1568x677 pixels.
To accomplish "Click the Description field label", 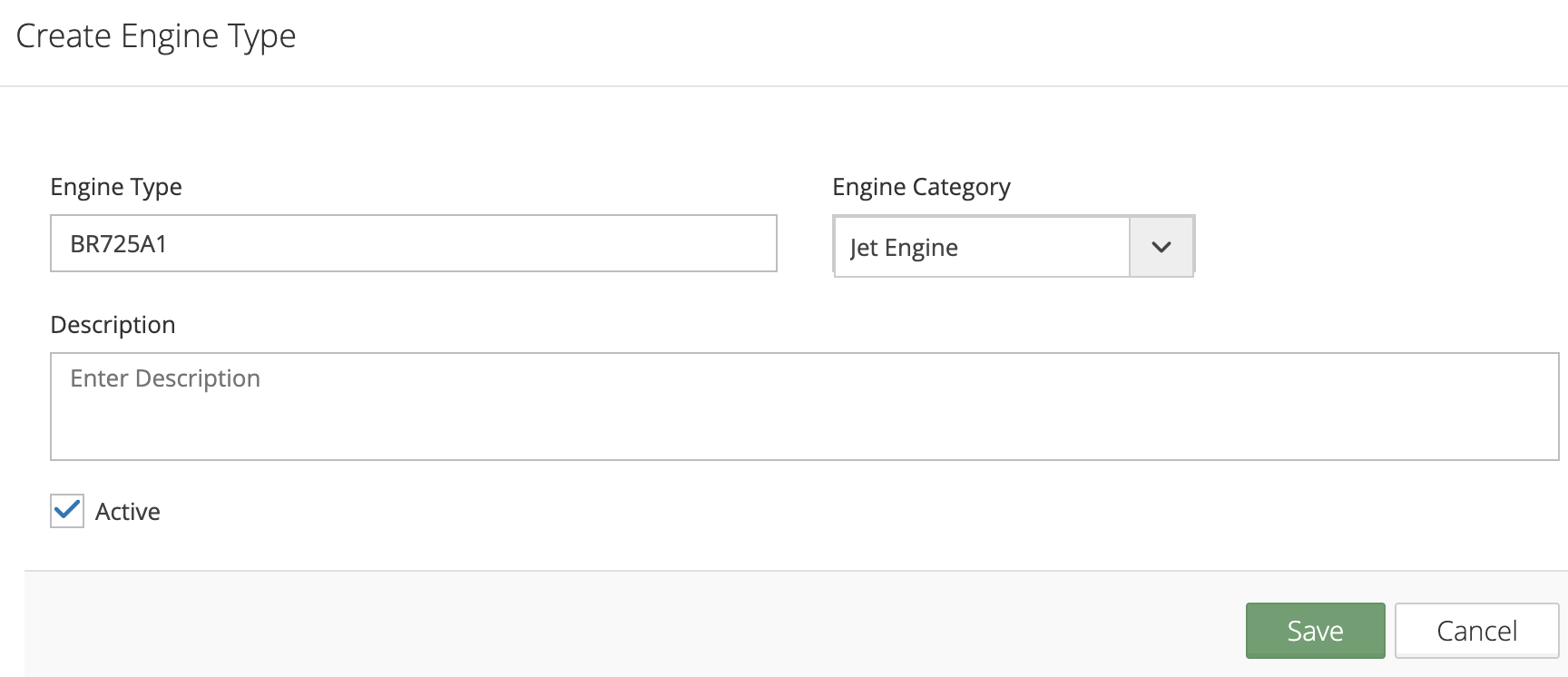I will (113, 325).
